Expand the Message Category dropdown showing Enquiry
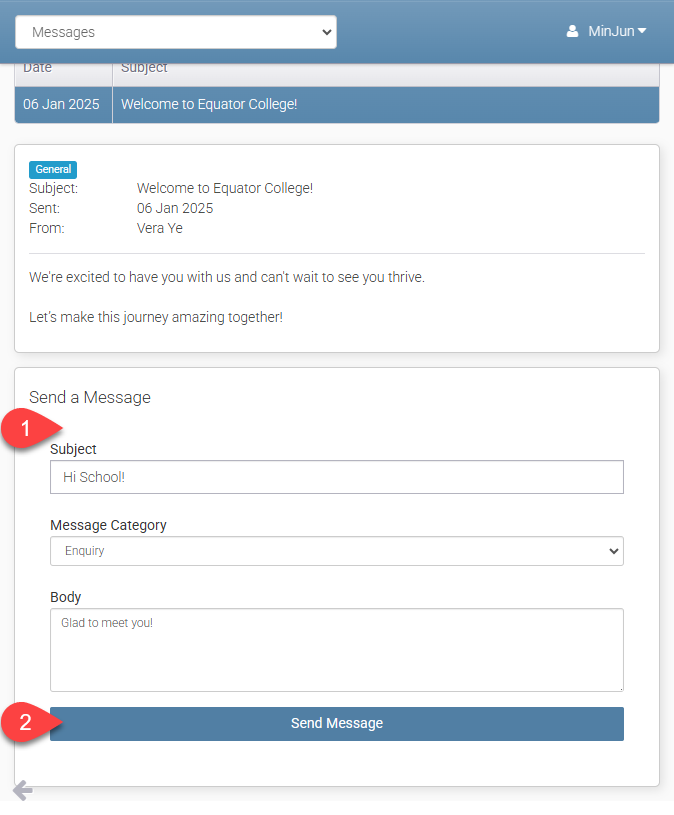This screenshot has height=815, width=674. coord(336,551)
